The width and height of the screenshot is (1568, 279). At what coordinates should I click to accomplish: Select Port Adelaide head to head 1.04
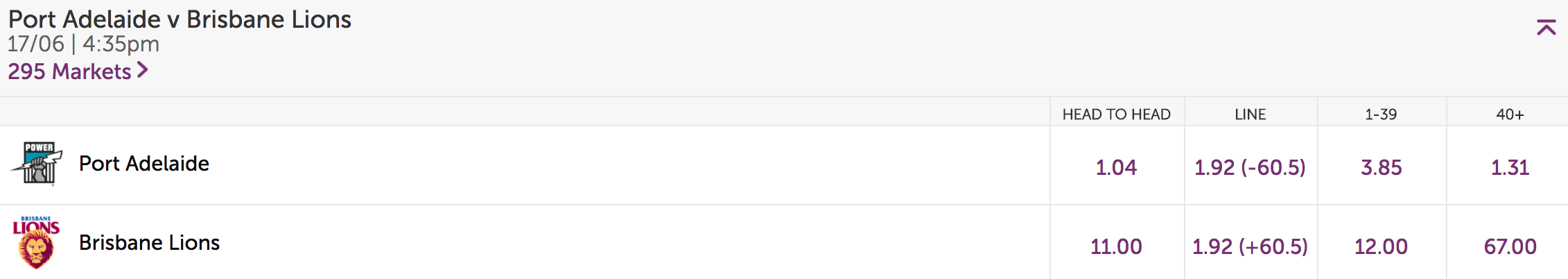1116,167
